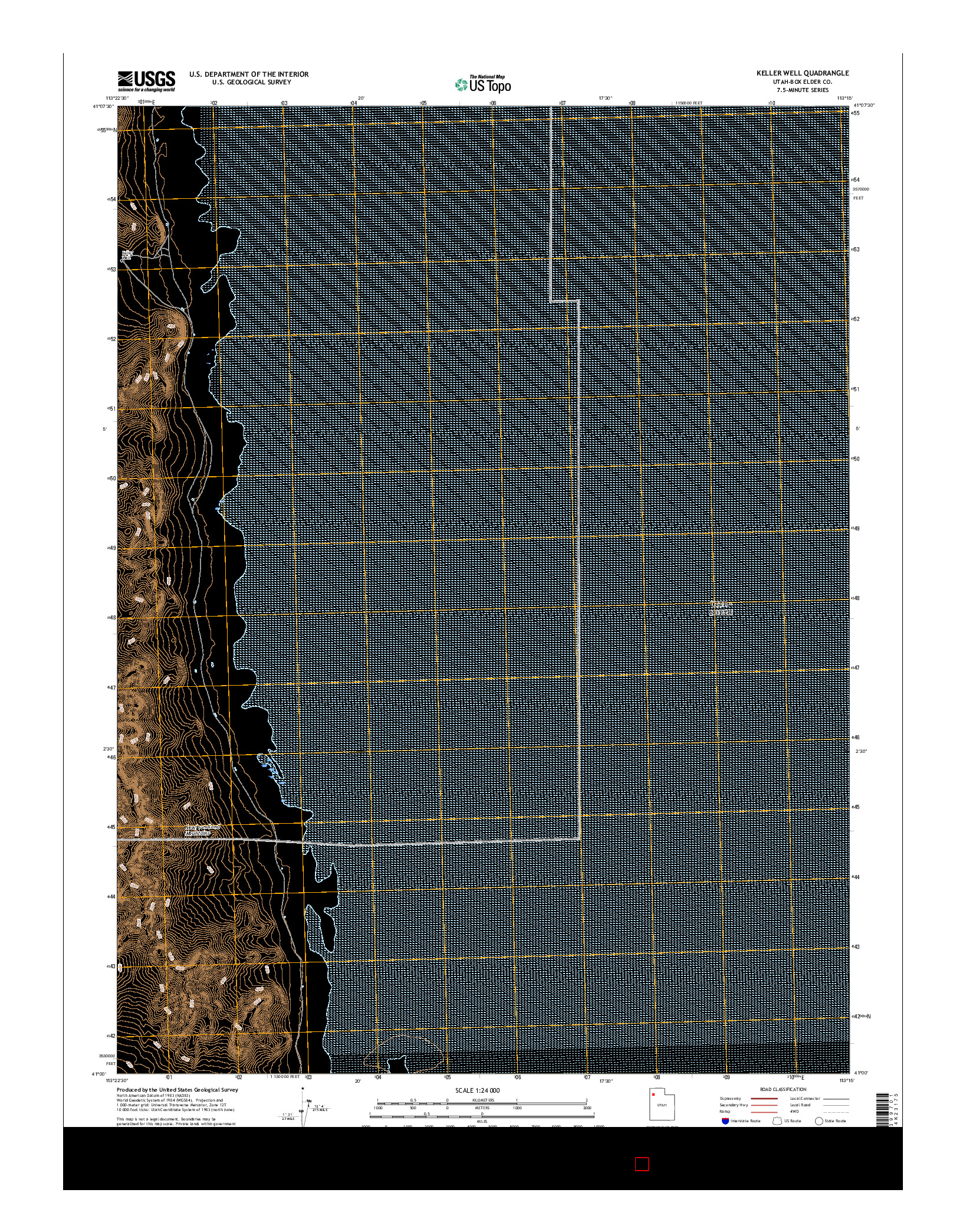Click 'UTAH-BOX ELDER CO.' subtitle
Screen dimensions: 966x1232
803,81
